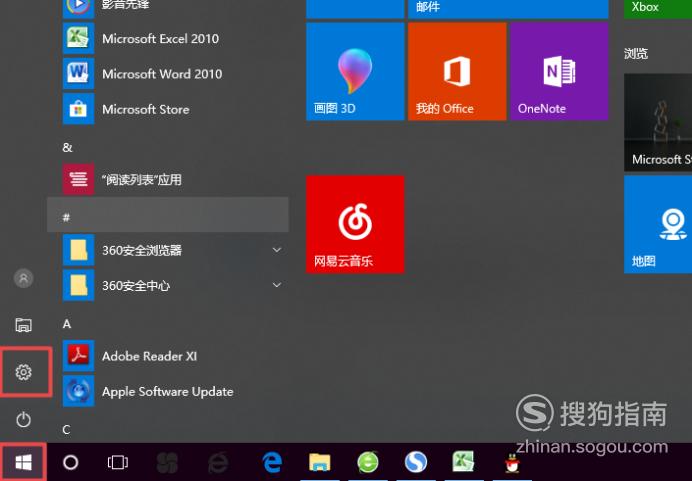This screenshot has height=481, width=692.
Task: Expand the 360安全浏览器 chevron
Action: coord(277,250)
